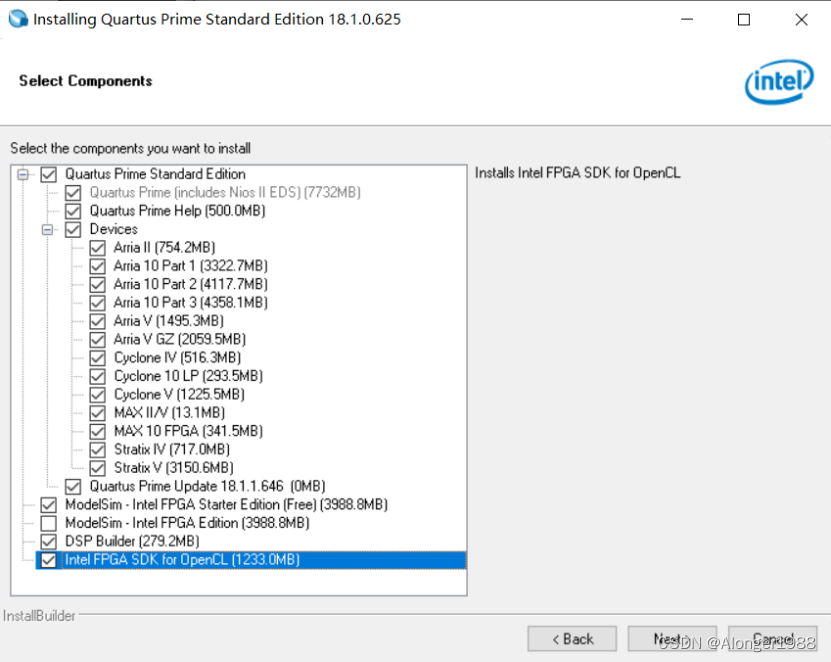Toggle Quartus Prime (includes Nios II EDS) checkbox
This screenshot has width=831, height=662.
pyautogui.click(x=73, y=193)
